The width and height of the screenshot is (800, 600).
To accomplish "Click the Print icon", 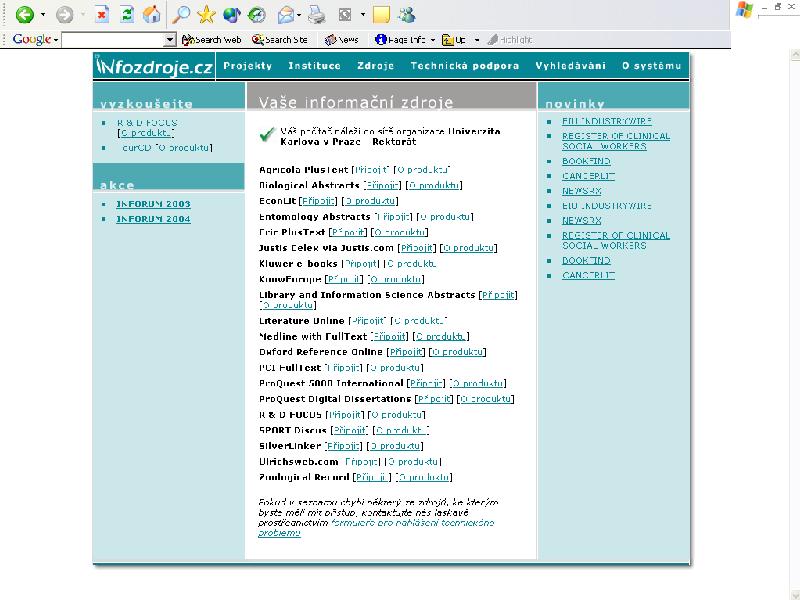I will coord(316,15).
